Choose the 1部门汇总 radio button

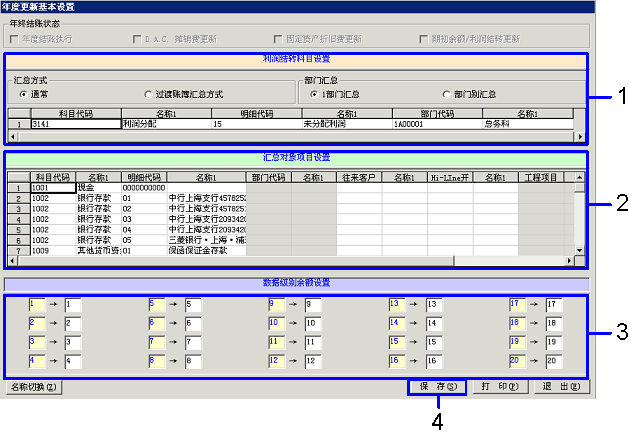pyautogui.click(x=314, y=93)
